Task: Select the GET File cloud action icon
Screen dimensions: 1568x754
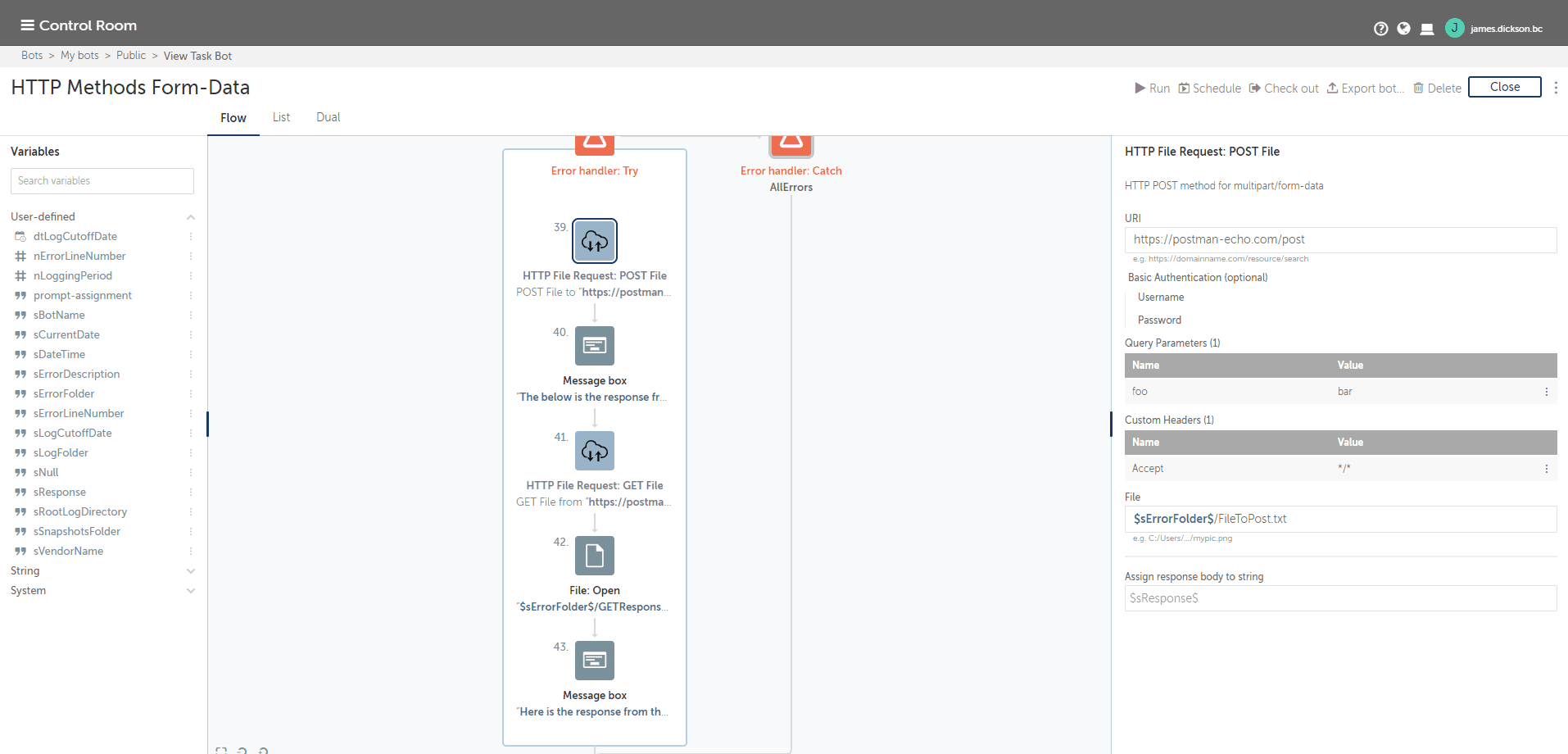Action: click(595, 451)
